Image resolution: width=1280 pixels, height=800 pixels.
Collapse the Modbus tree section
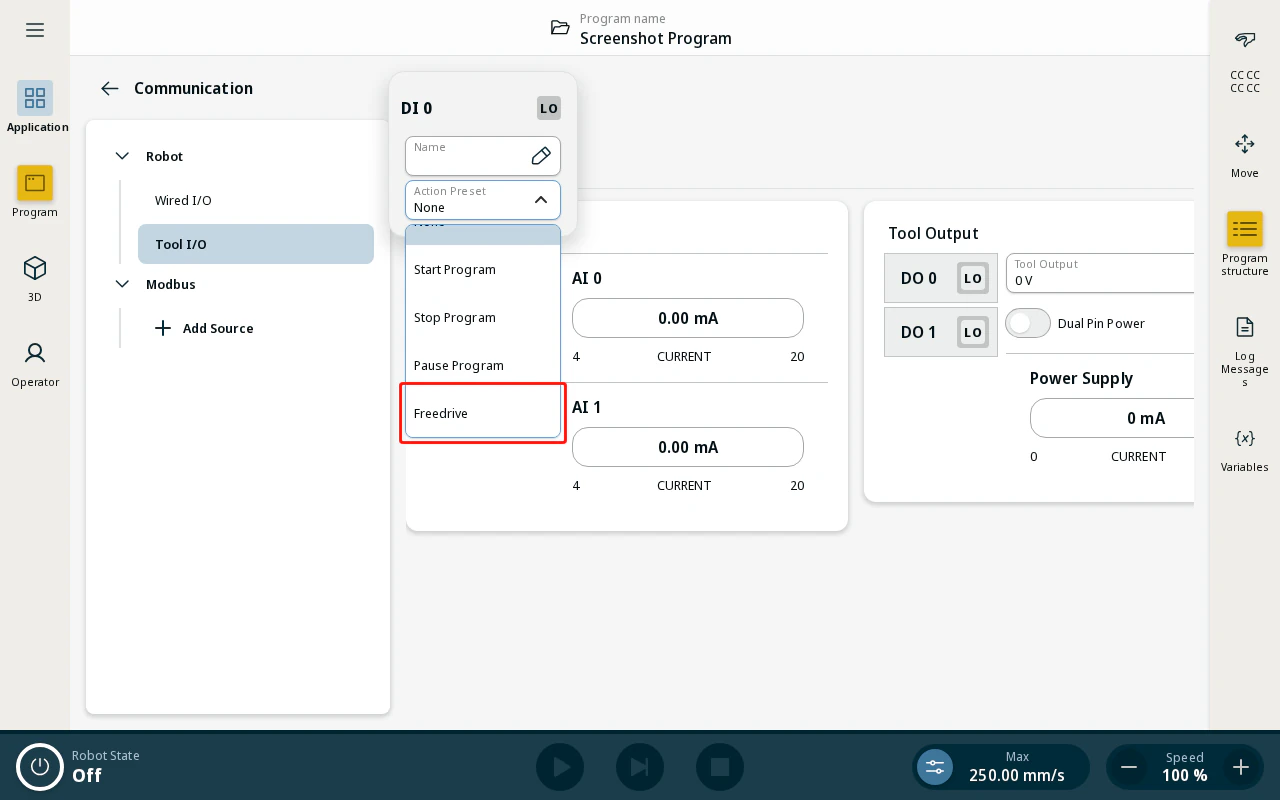tap(122, 284)
